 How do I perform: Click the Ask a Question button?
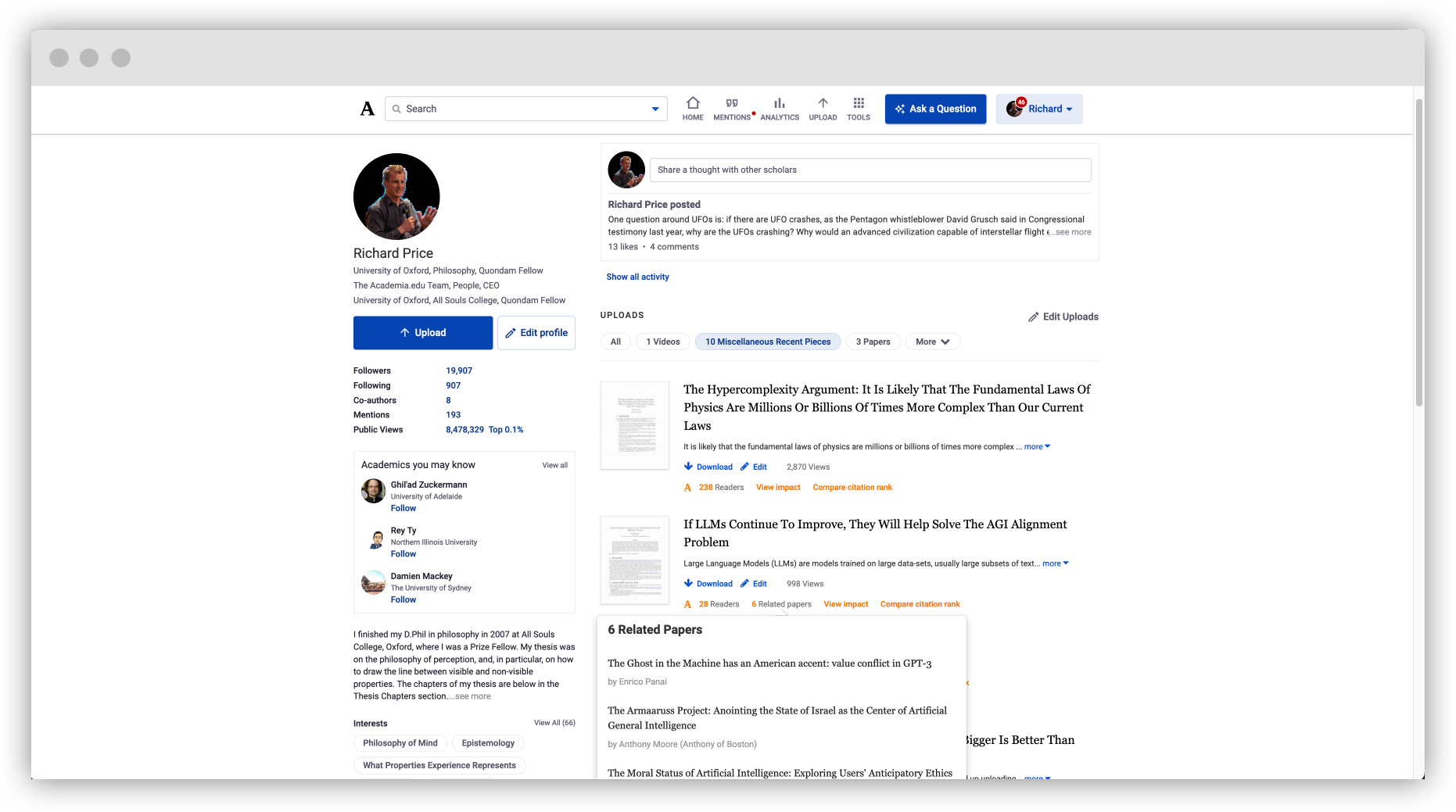[935, 109]
